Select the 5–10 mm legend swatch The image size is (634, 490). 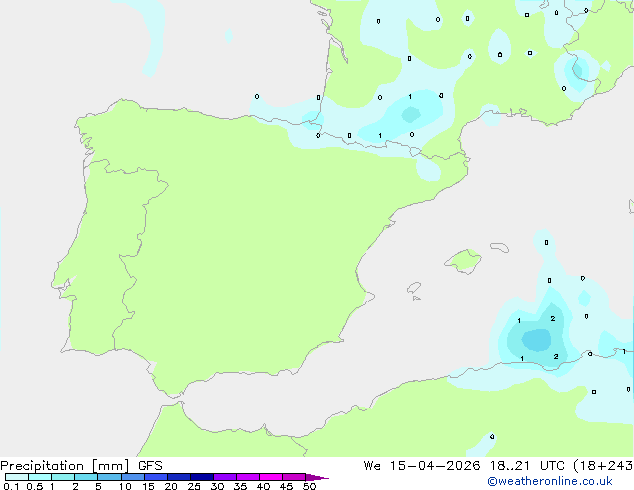tap(109, 477)
